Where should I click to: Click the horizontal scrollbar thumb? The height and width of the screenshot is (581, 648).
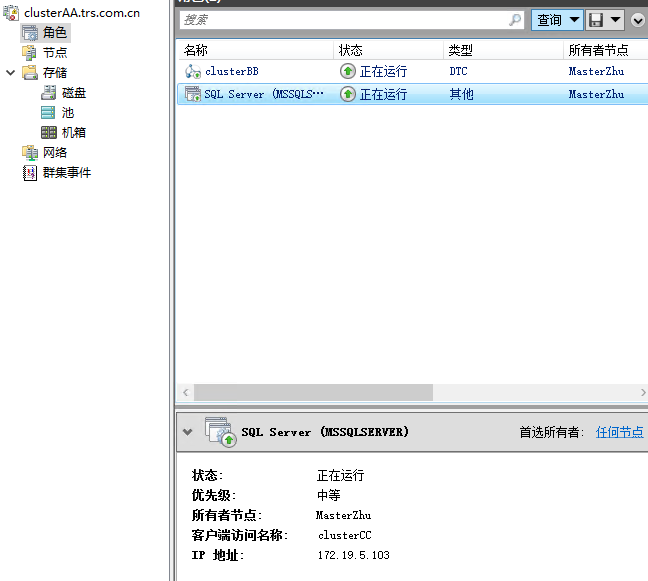[x=313, y=392]
